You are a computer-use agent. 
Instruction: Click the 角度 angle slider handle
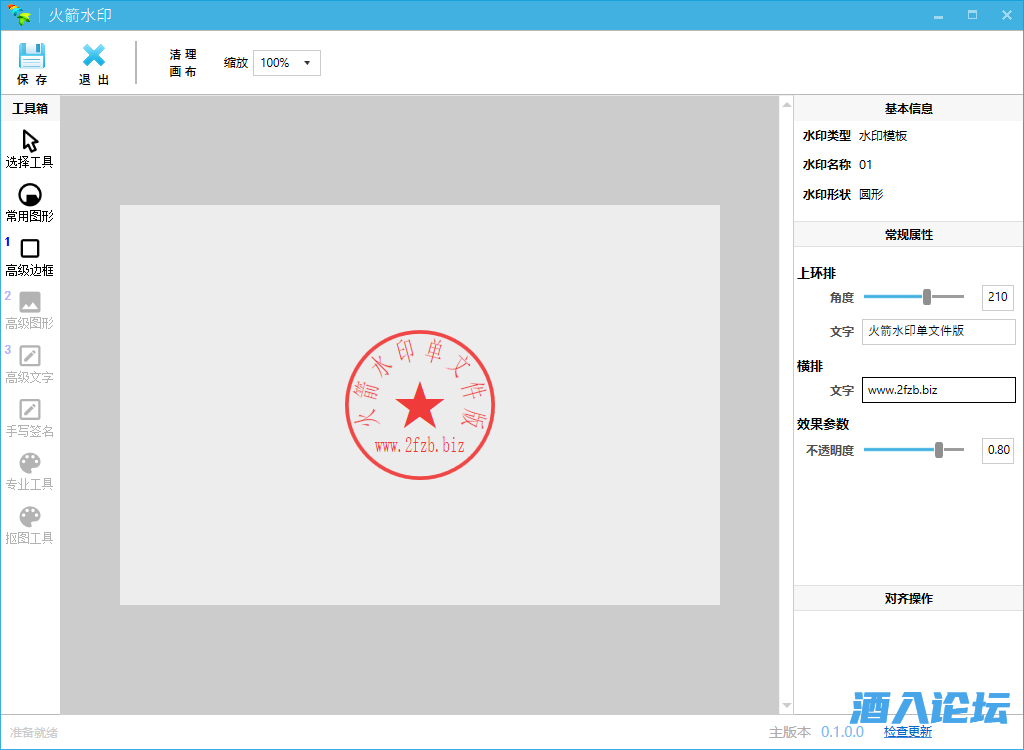click(927, 297)
